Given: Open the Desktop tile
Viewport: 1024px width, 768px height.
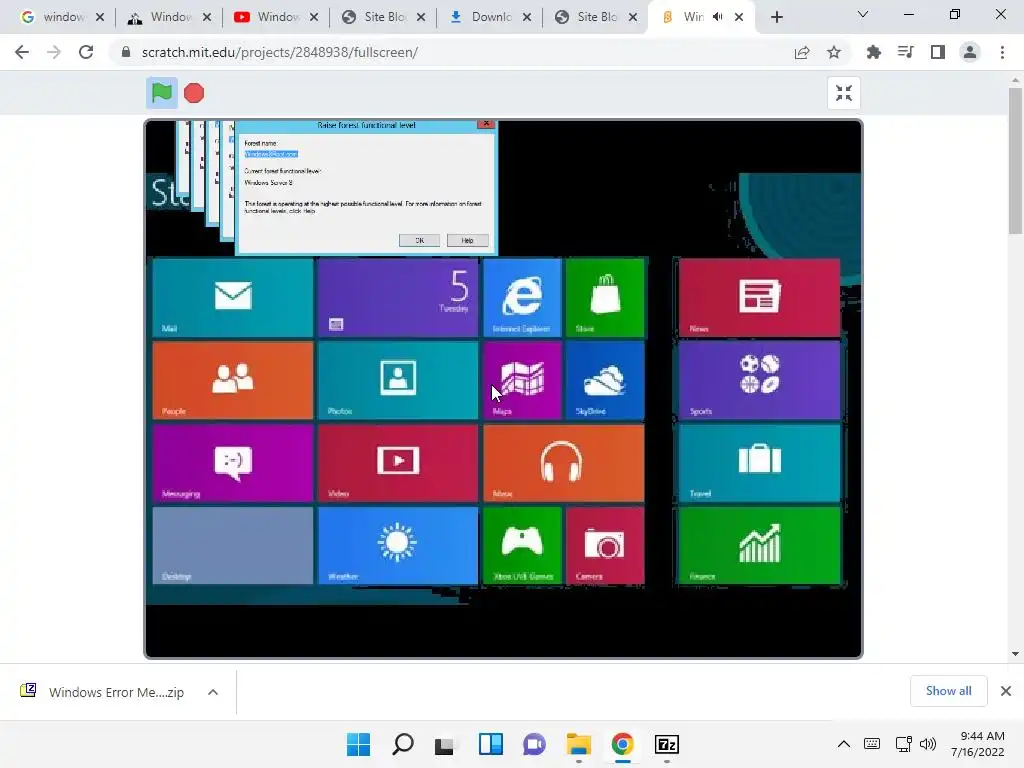Looking at the screenshot, I should coord(233,545).
